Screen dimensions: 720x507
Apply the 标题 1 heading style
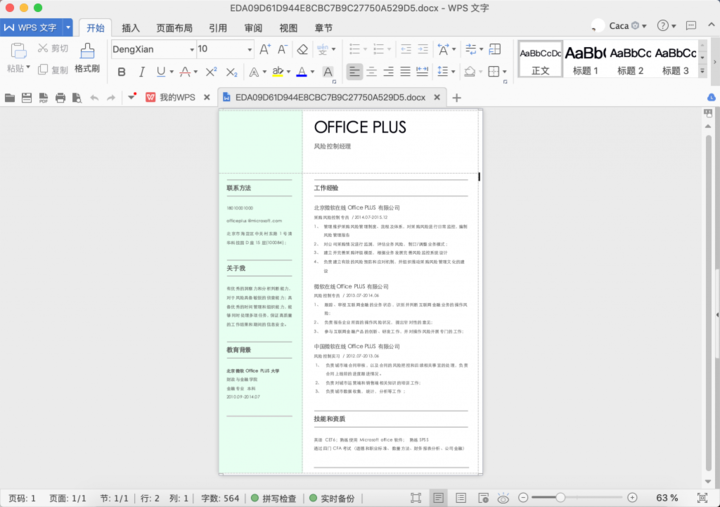point(585,59)
